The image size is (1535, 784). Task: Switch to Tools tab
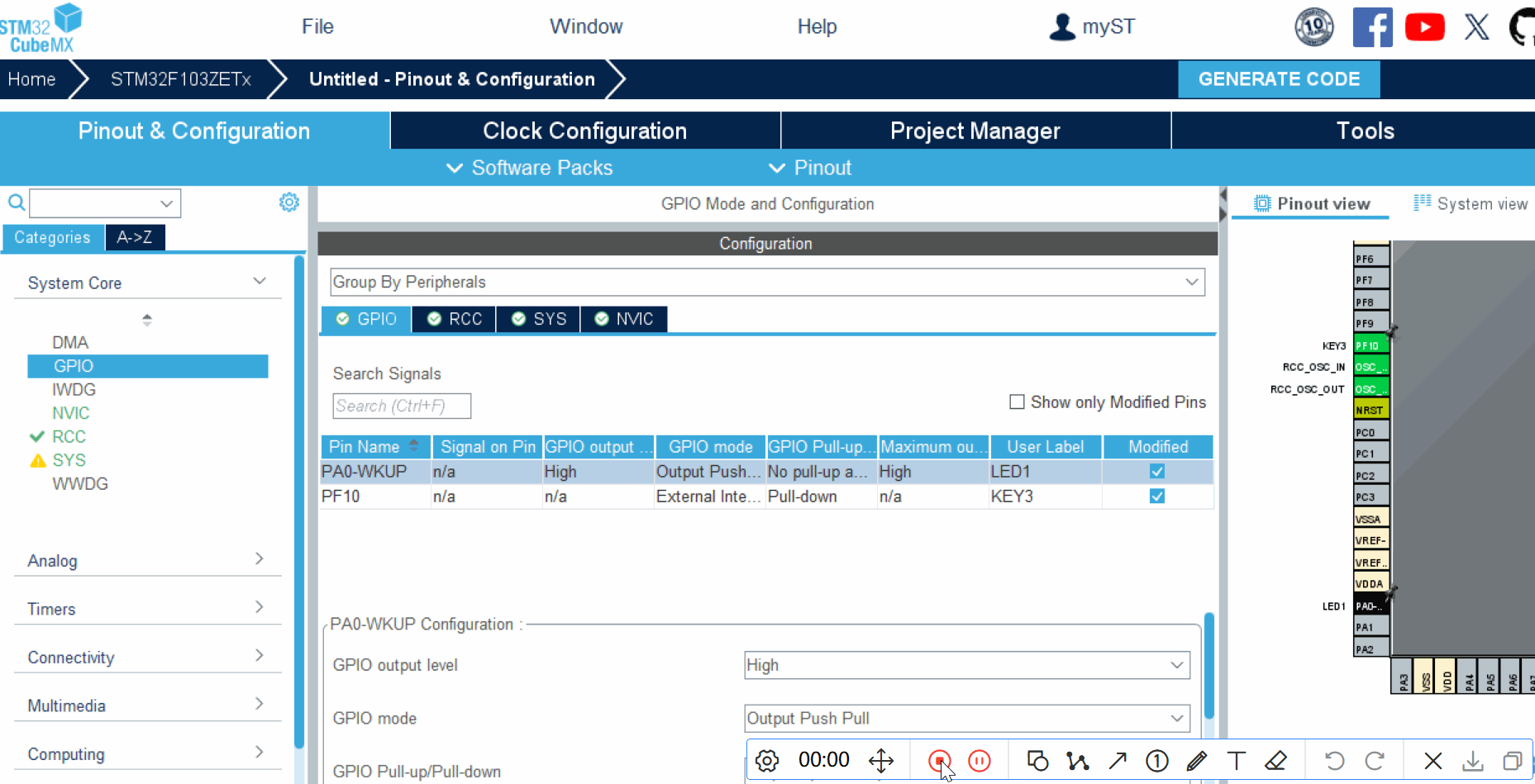pos(1365,131)
